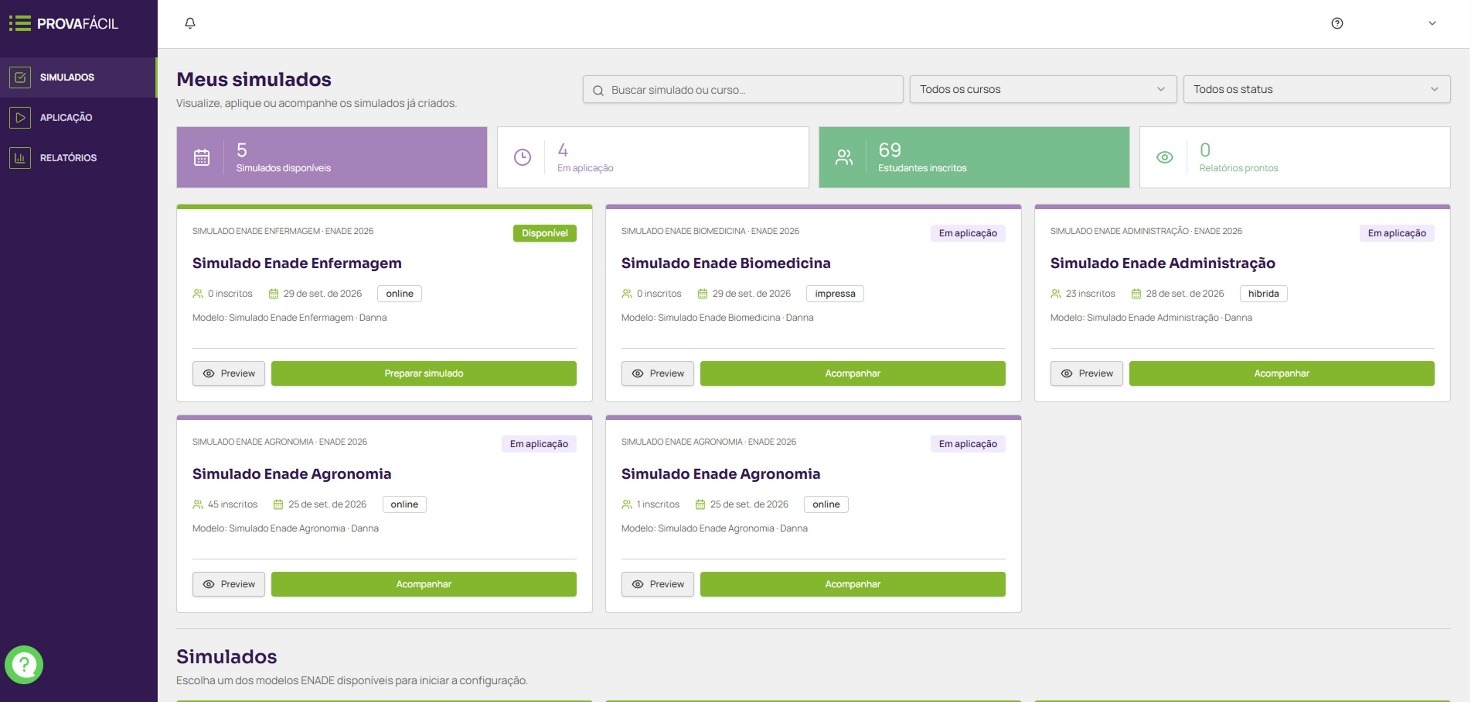Image resolution: width=1471 pixels, height=702 pixels.
Task: Click Acompanhar for Agronomia with 45 inscritos
Action: pos(424,584)
